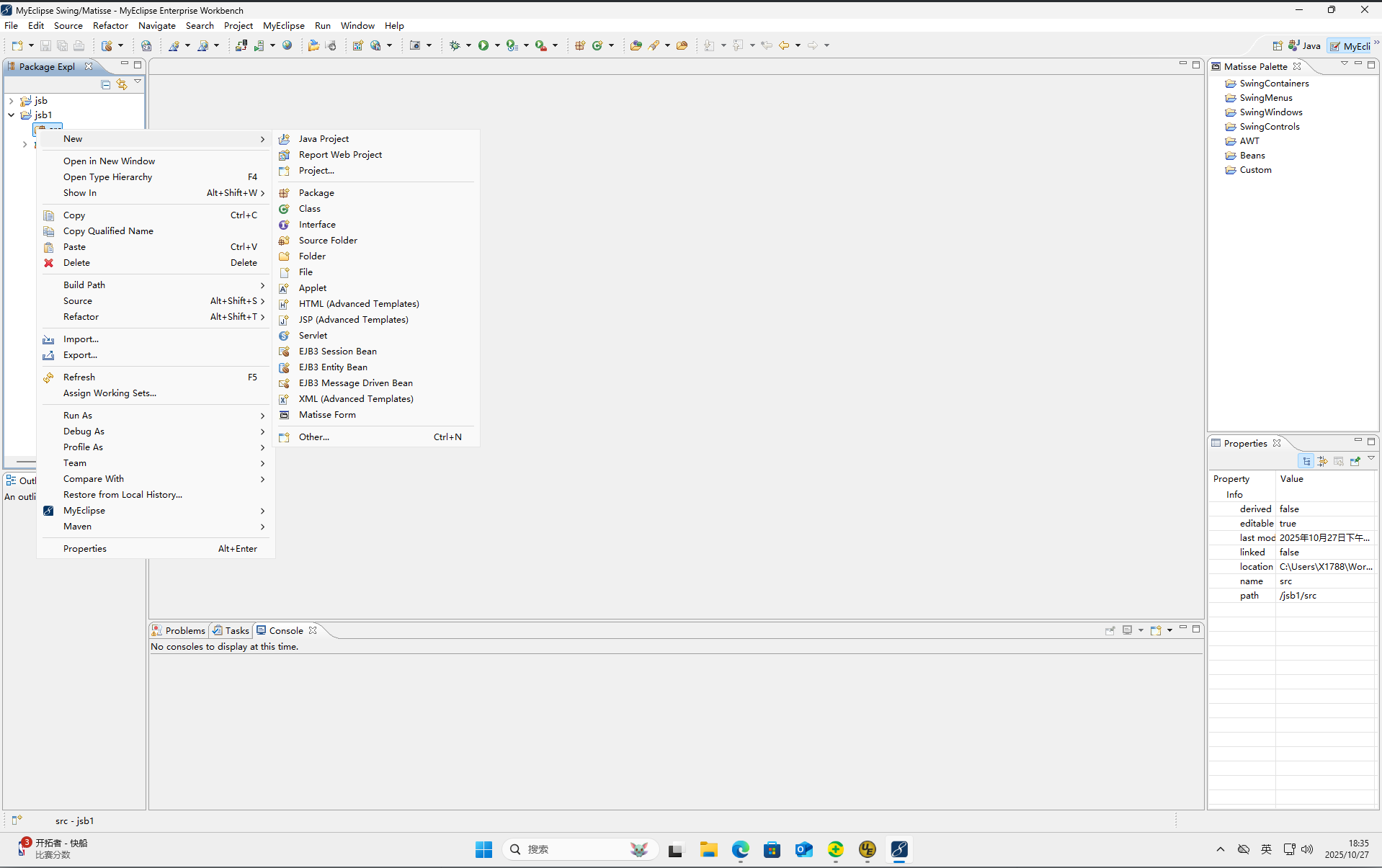This screenshot has width=1382, height=868.
Task: Toggle Show Categories in Properties view
Action: coord(1306,461)
